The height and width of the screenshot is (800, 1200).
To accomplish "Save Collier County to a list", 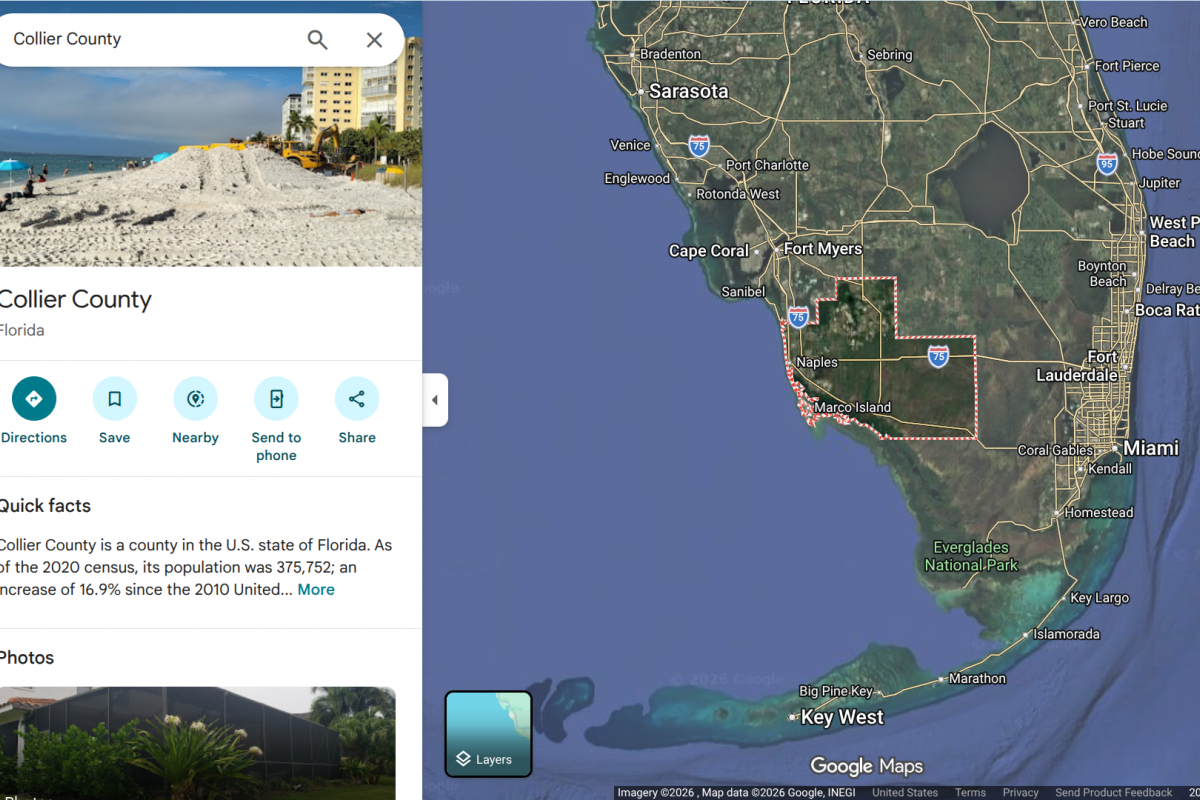I will (114, 399).
